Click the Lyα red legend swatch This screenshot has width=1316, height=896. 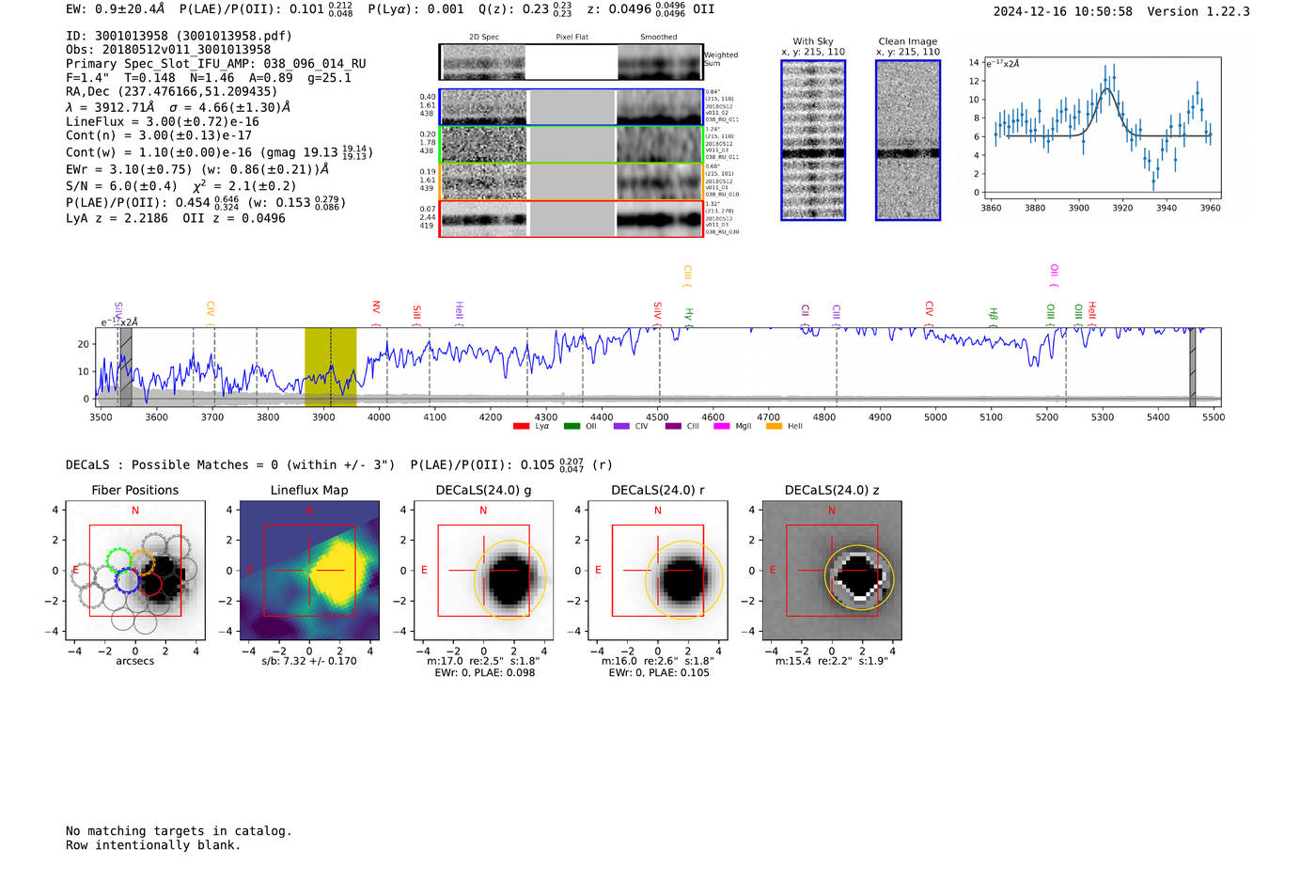click(521, 427)
